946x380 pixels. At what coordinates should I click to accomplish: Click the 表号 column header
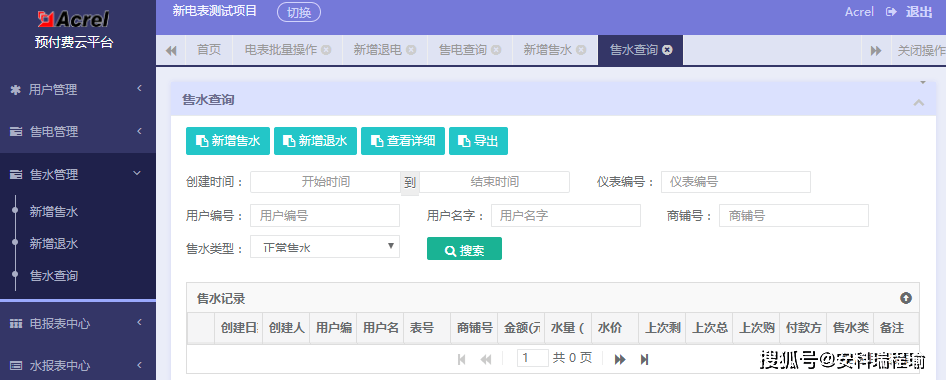(427, 328)
